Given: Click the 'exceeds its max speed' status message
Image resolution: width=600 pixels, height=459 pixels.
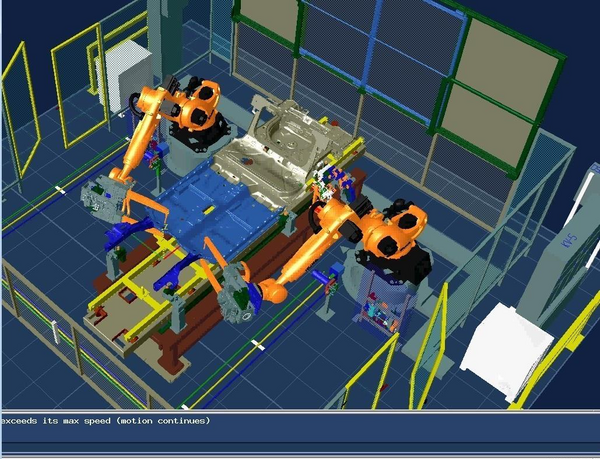Looking at the screenshot, I should (106, 421).
